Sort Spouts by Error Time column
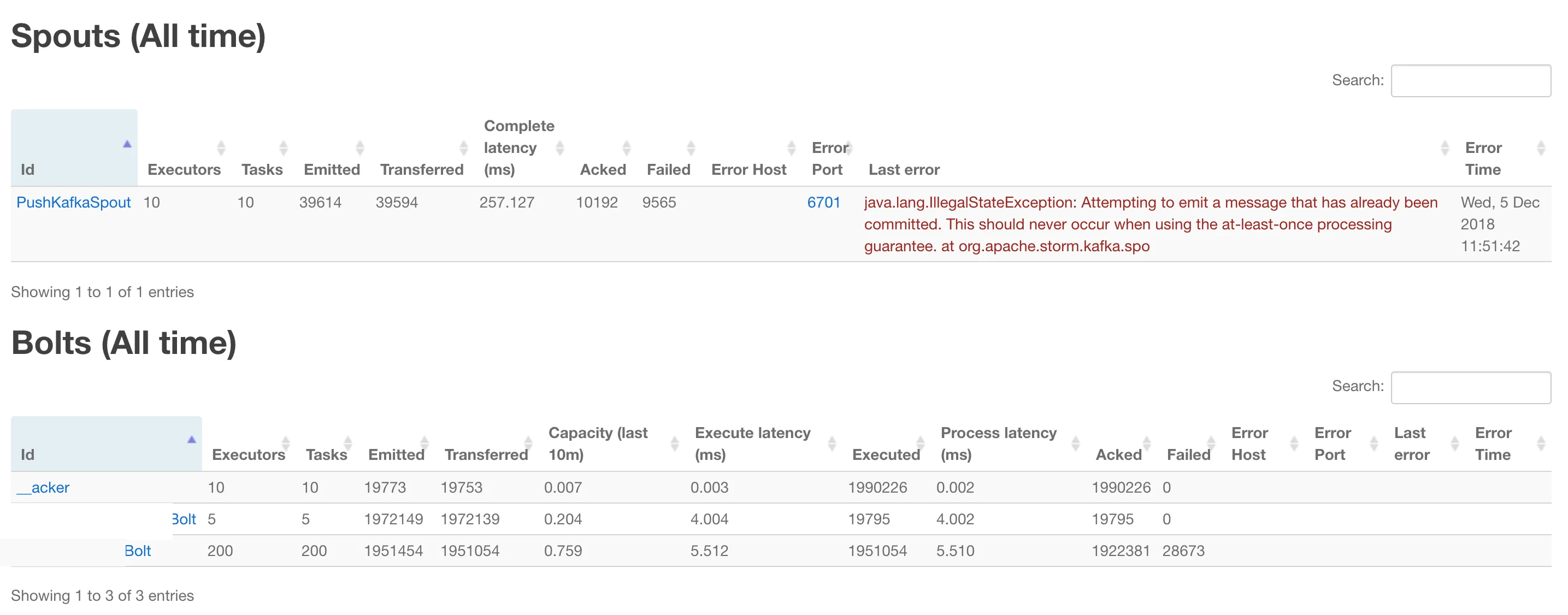Viewport: 1568px width, 615px height. pyautogui.click(x=1483, y=158)
